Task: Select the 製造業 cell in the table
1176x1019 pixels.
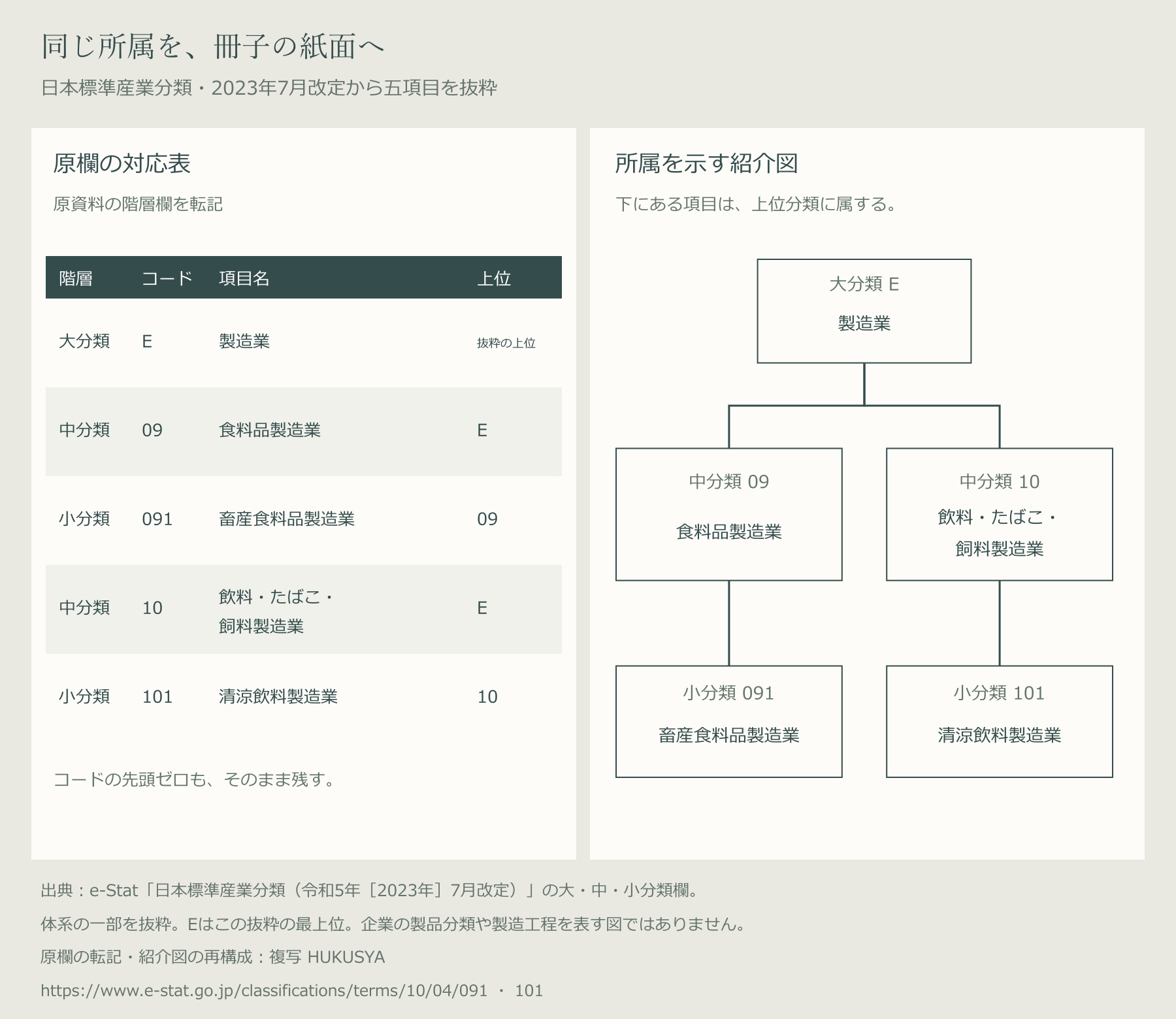Action: point(244,341)
